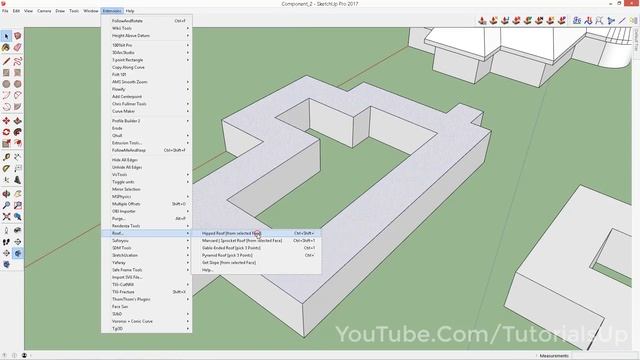The height and width of the screenshot is (360, 640).
Task: Open Help... in the Roof submenu
Action: 256,270
